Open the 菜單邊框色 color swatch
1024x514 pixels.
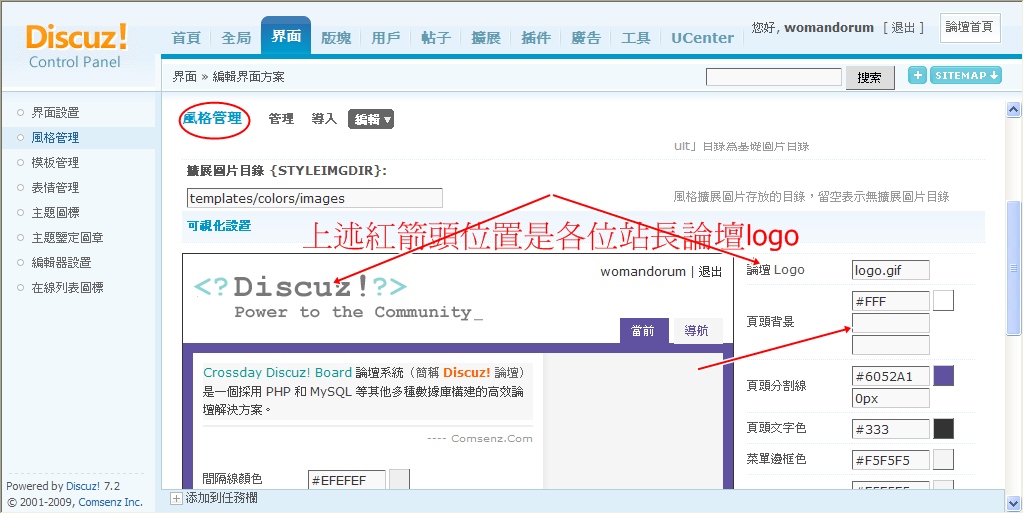944,459
